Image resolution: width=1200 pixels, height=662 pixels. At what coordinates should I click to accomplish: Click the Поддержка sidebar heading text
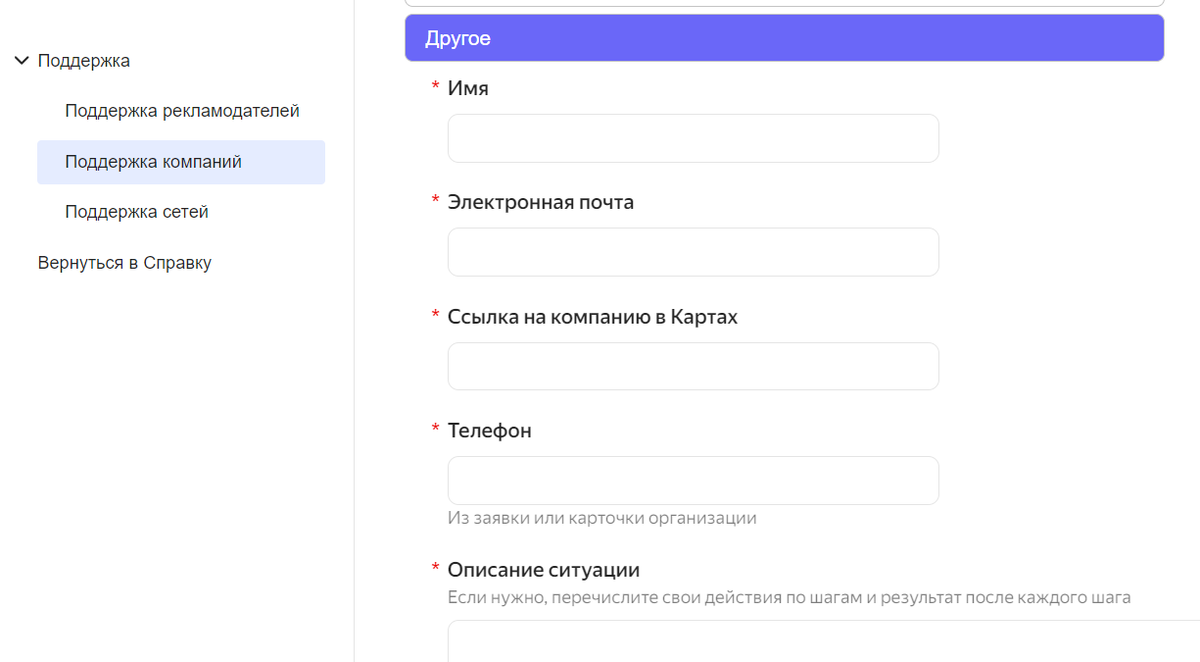coord(84,61)
